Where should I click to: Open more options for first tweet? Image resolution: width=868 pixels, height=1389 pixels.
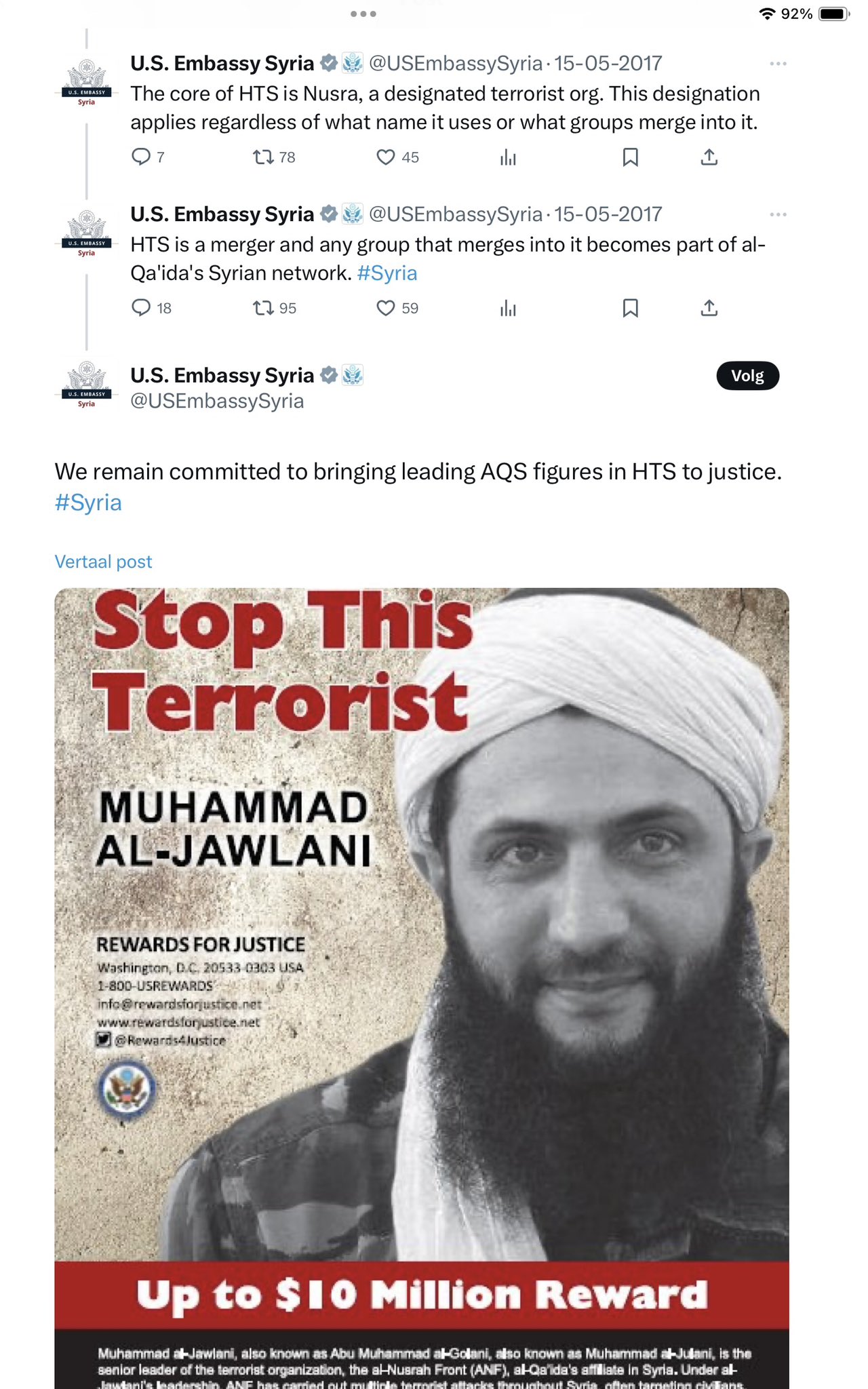(x=778, y=63)
